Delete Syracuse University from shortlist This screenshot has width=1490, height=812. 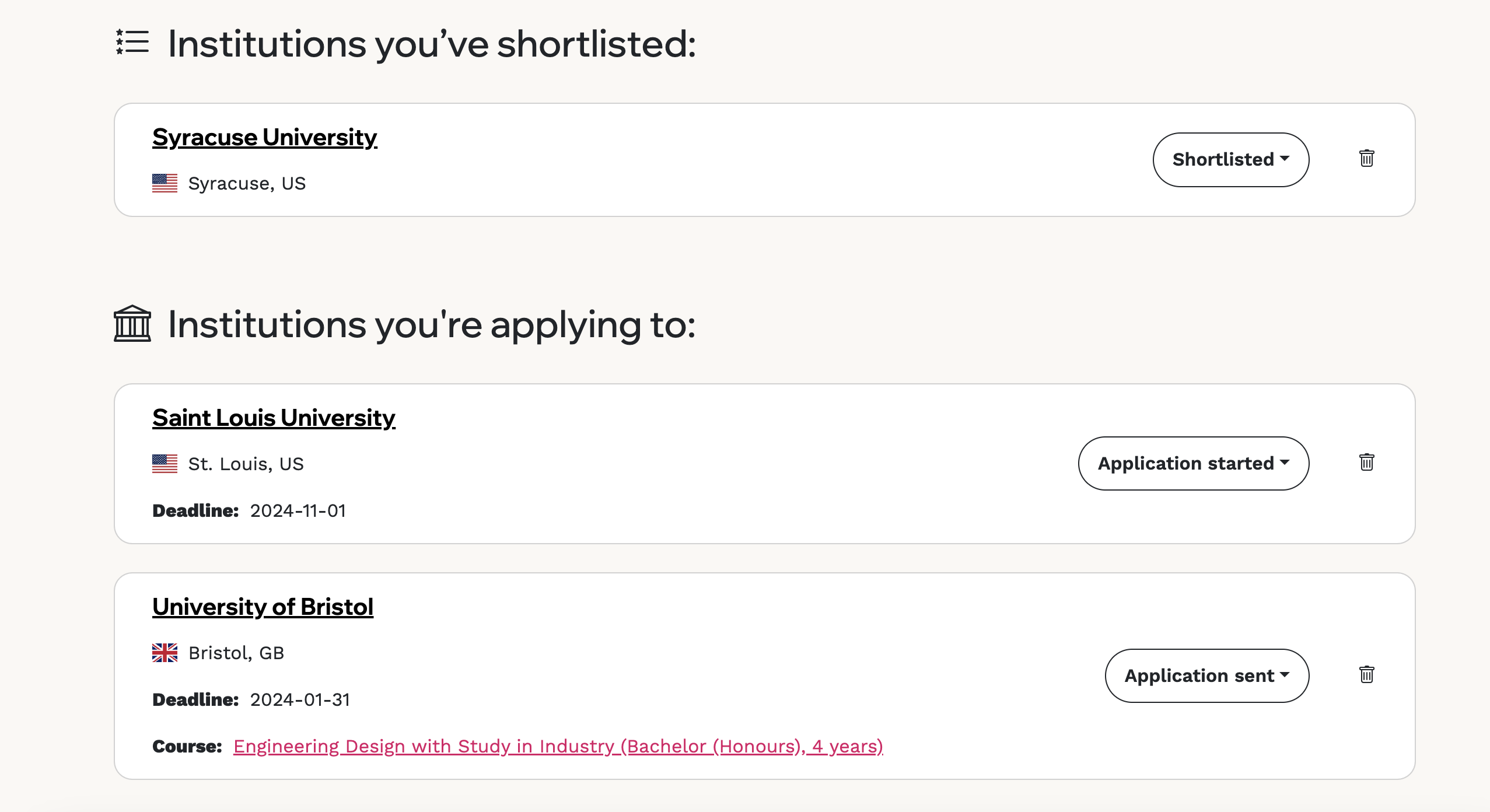point(1366,159)
